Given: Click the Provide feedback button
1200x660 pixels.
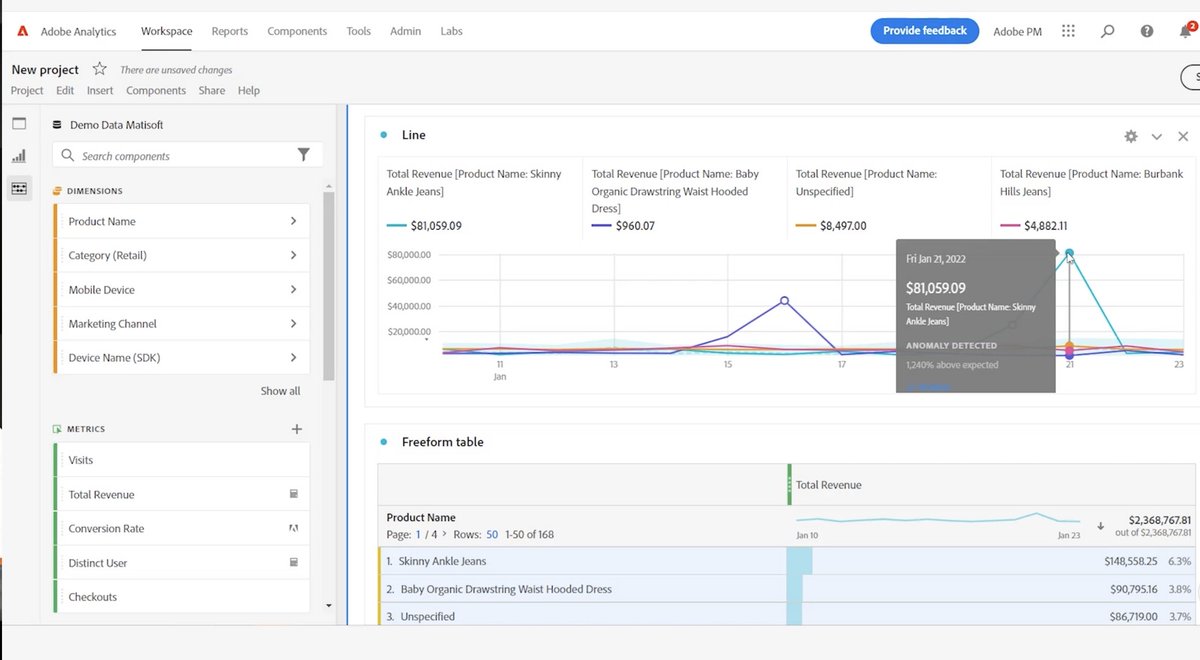Looking at the screenshot, I should pyautogui.click(x=925, y=31).
